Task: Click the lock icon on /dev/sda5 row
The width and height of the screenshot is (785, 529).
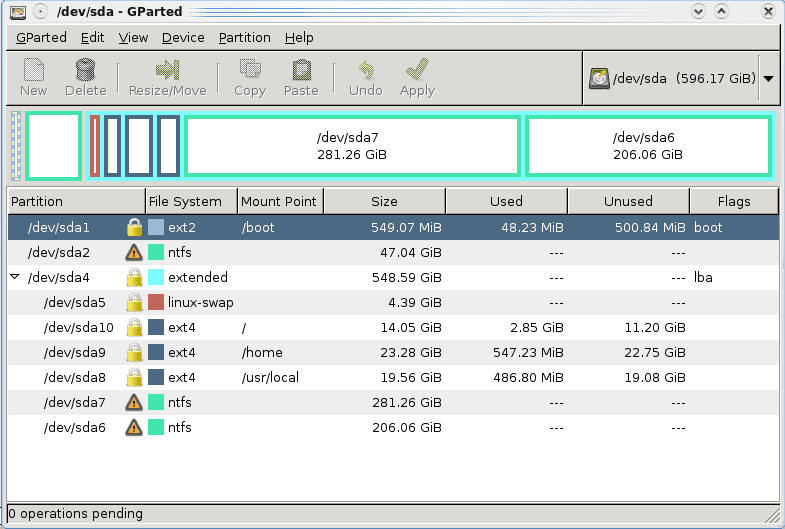Action: (x=134, y=302)
